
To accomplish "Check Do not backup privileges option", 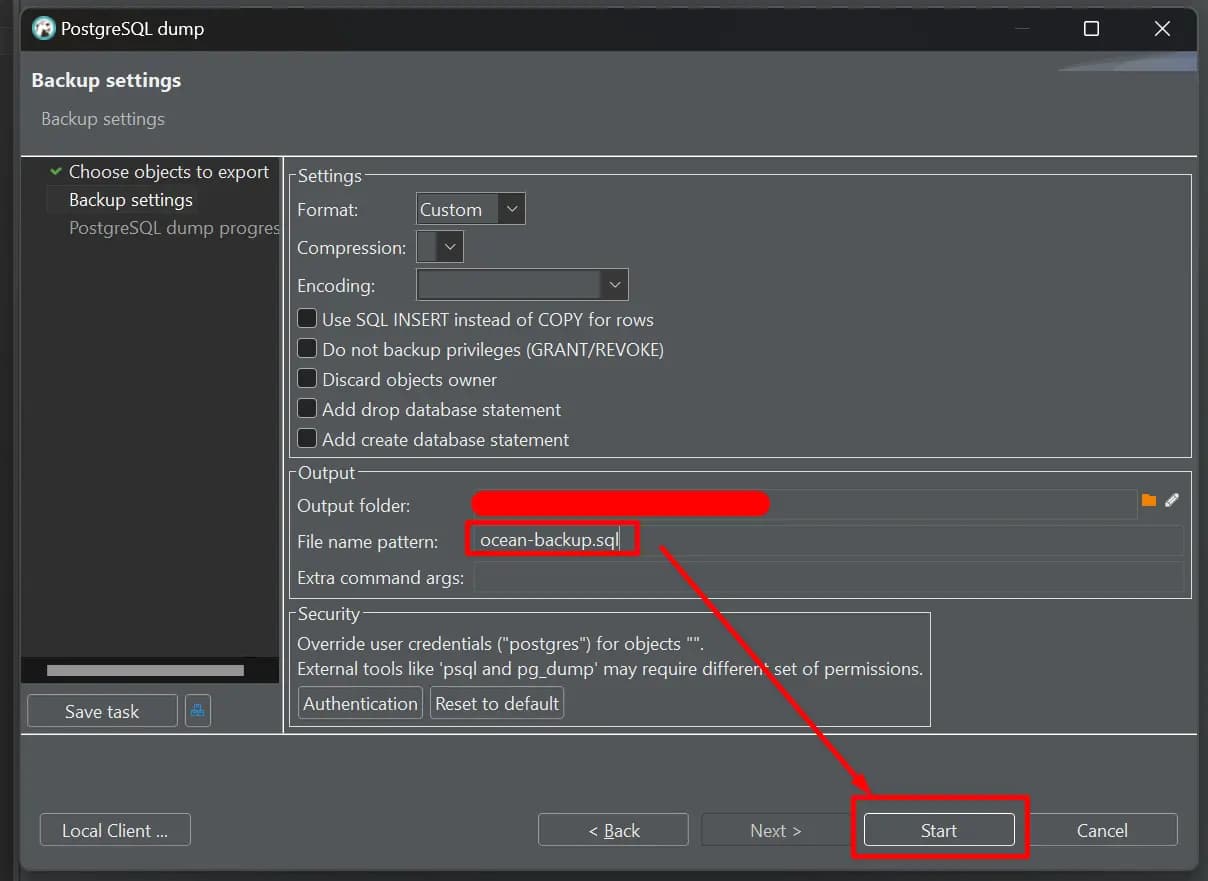I will (x=307, y=349).
